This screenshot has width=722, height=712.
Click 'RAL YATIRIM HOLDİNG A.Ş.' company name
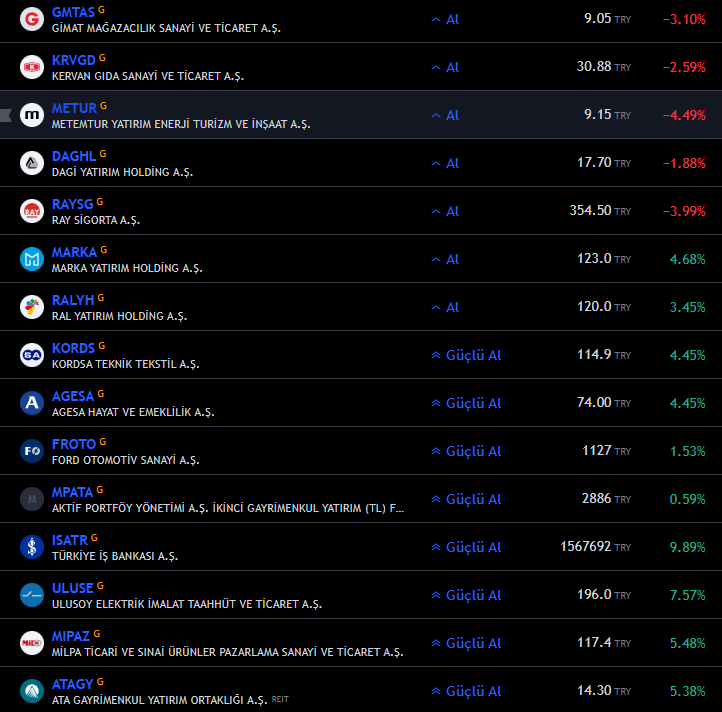119,316
